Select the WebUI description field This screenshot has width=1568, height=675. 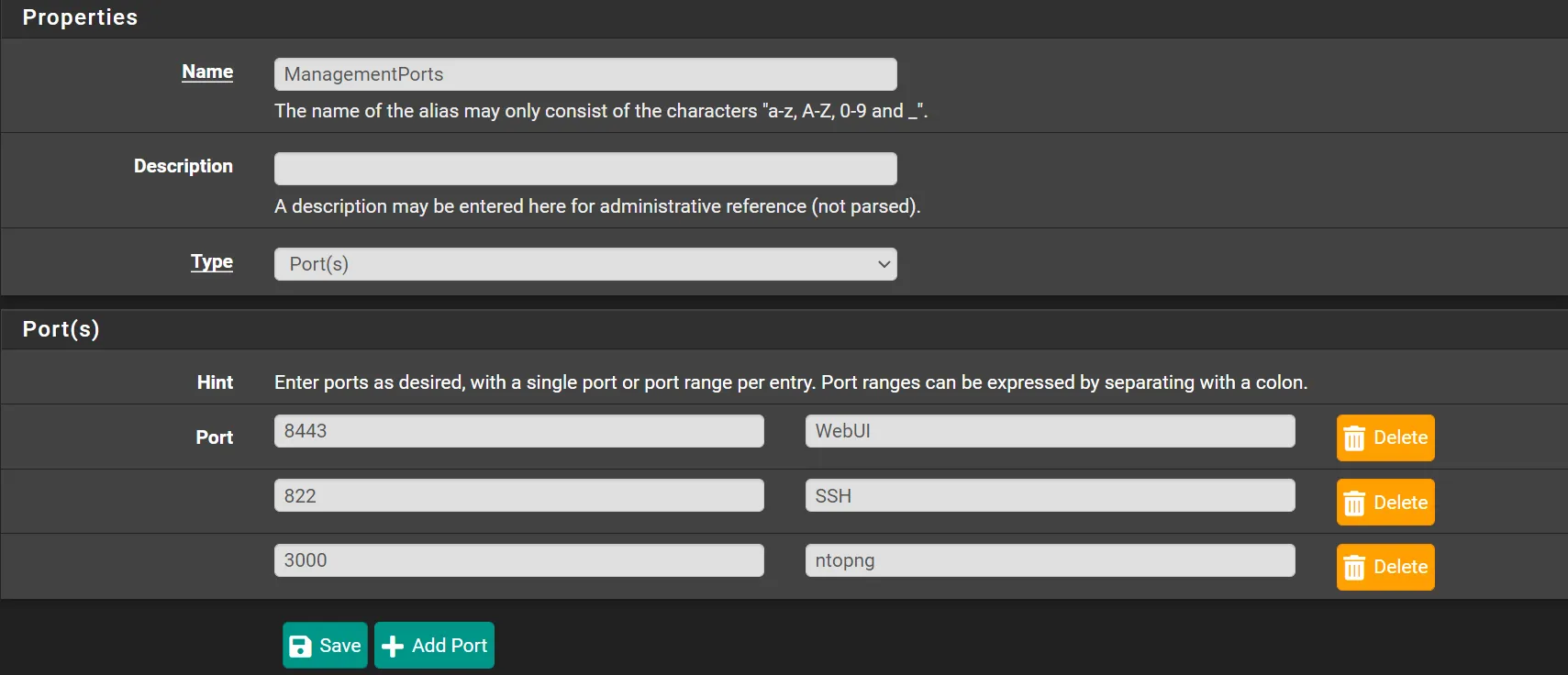pyautogui.click(x=1050, y=431)
